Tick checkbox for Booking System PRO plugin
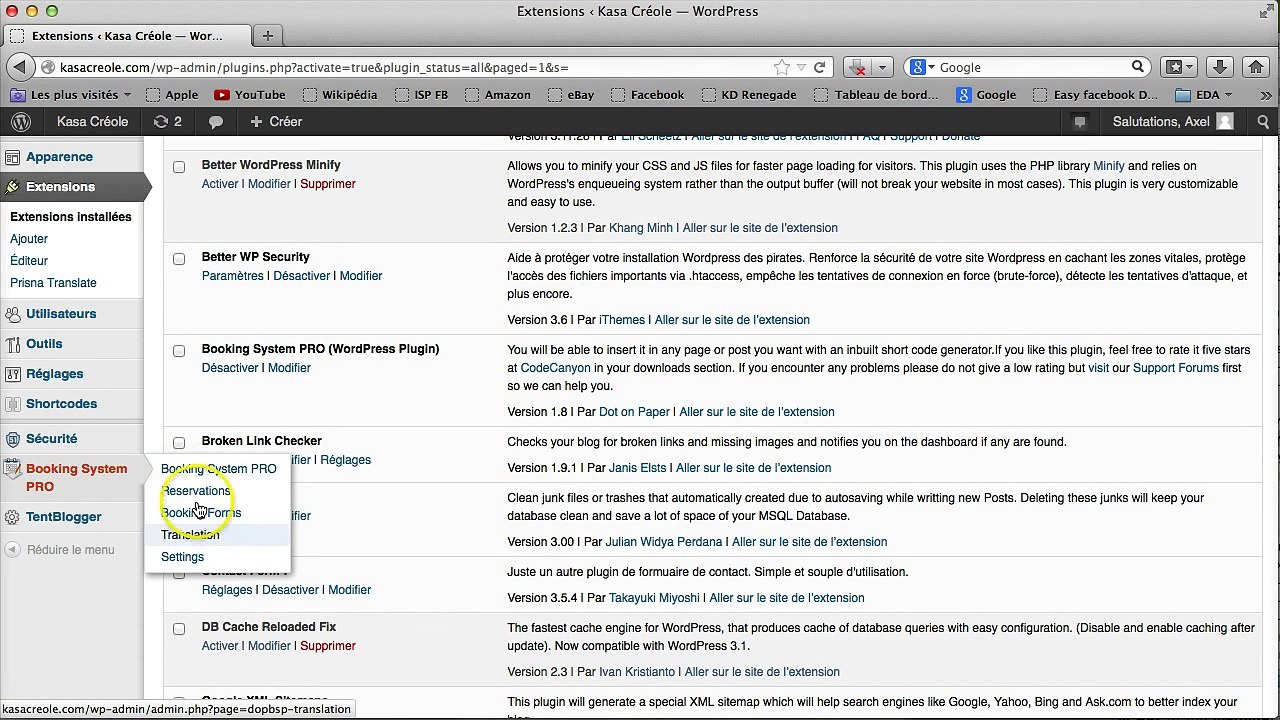Viewport: 1280px width, 720px height. pos(179,351)
